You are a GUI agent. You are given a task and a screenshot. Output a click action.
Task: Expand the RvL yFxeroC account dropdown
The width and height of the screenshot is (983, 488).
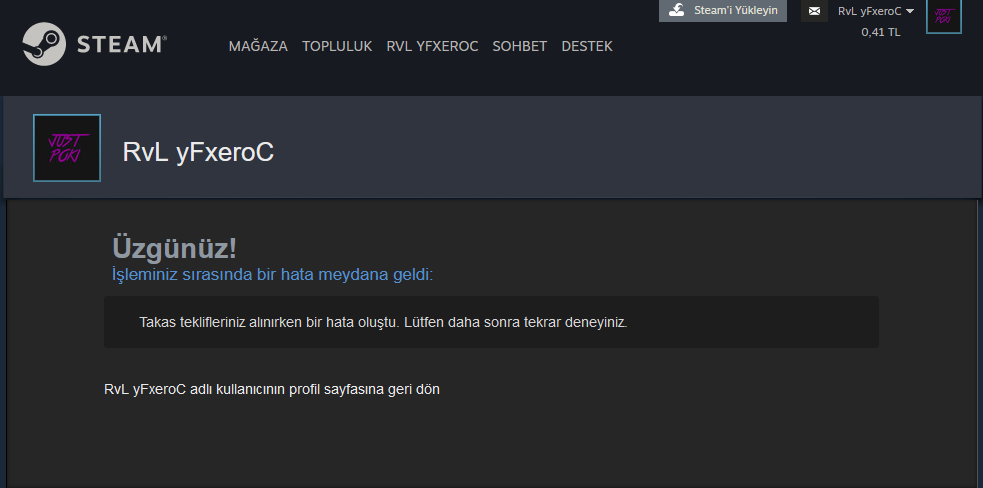pos(875,11)
